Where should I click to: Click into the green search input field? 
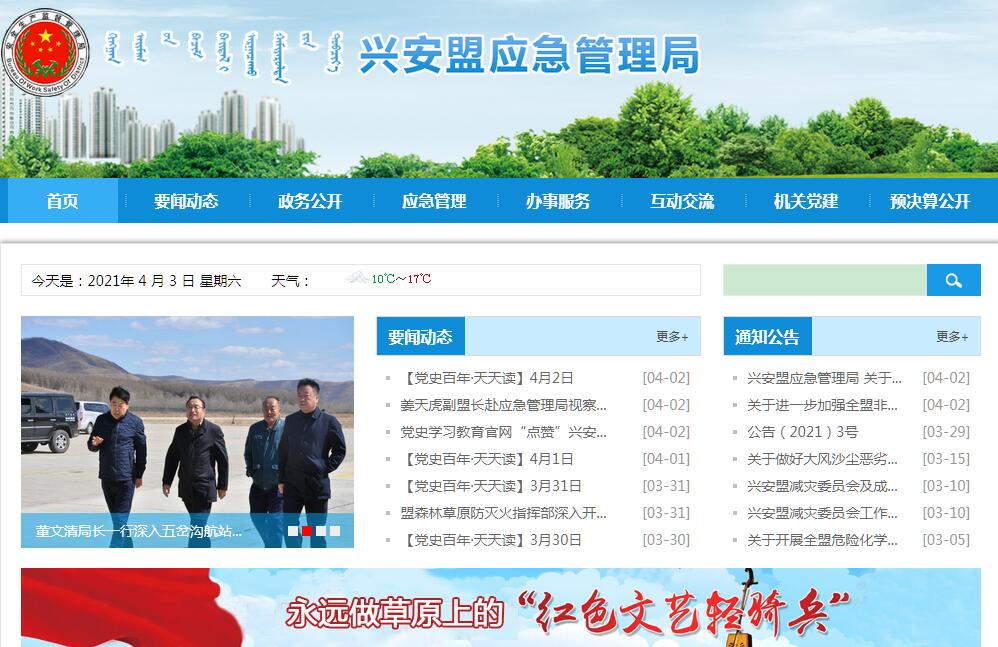click(x=825, y=280)
